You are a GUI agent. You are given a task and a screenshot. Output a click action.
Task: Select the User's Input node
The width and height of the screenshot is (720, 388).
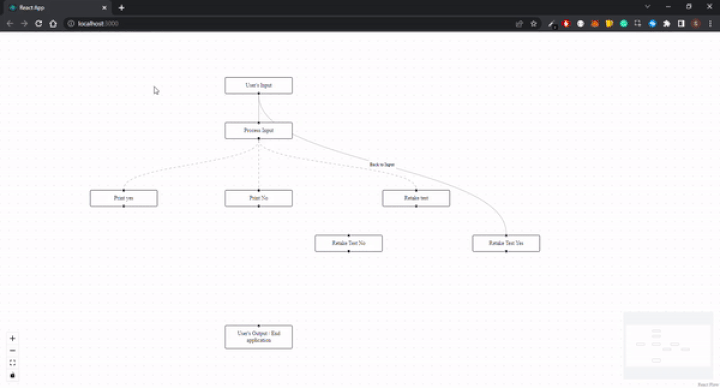pos(259,85)
